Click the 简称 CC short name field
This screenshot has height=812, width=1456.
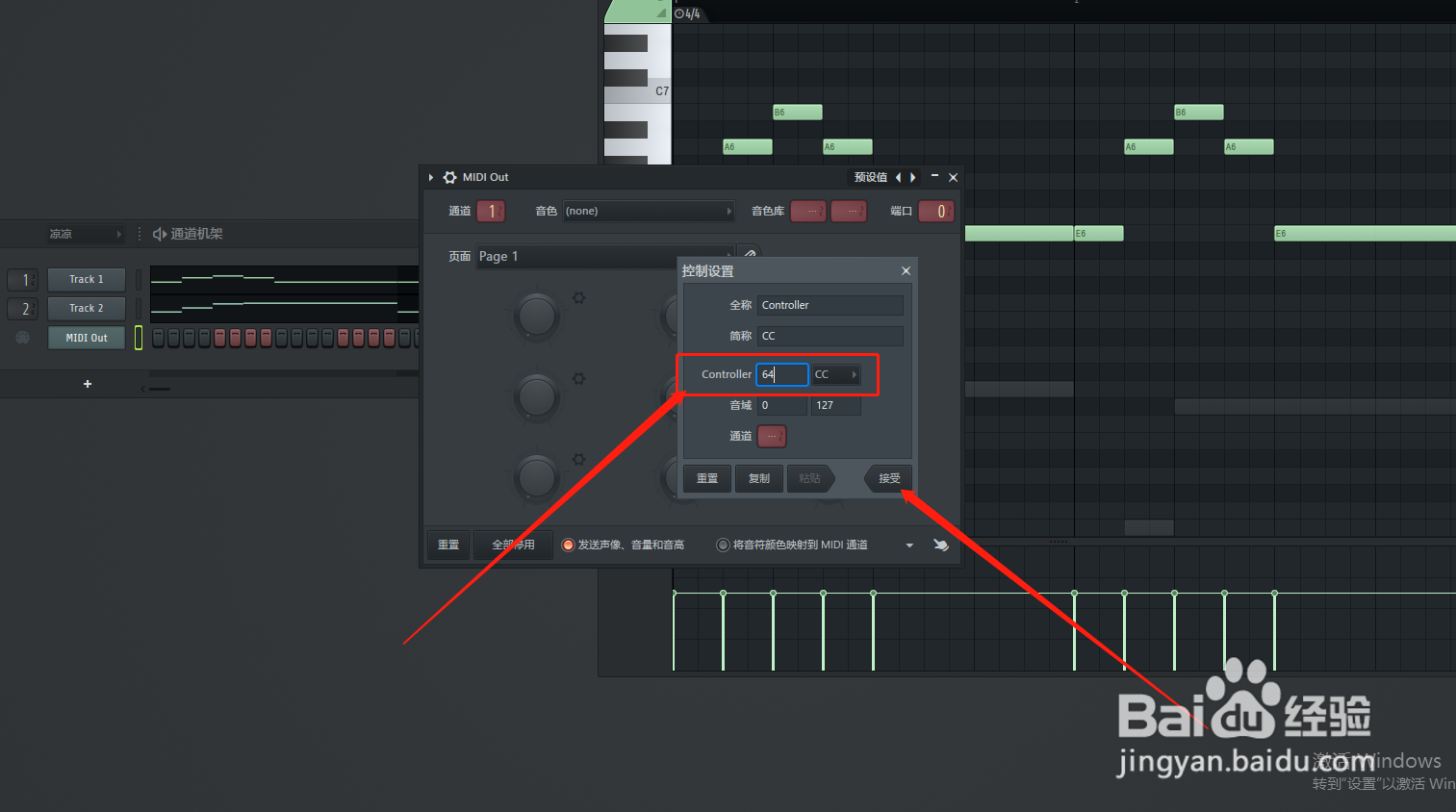(830, 336)
